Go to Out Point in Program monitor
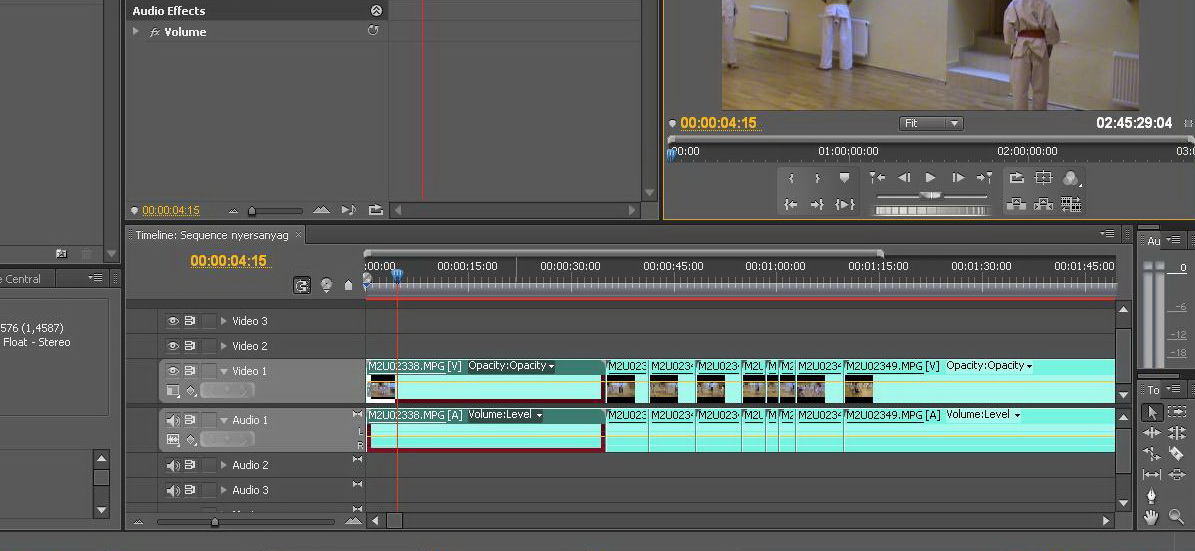This screenshot has height=551, width=1195. 817,204
